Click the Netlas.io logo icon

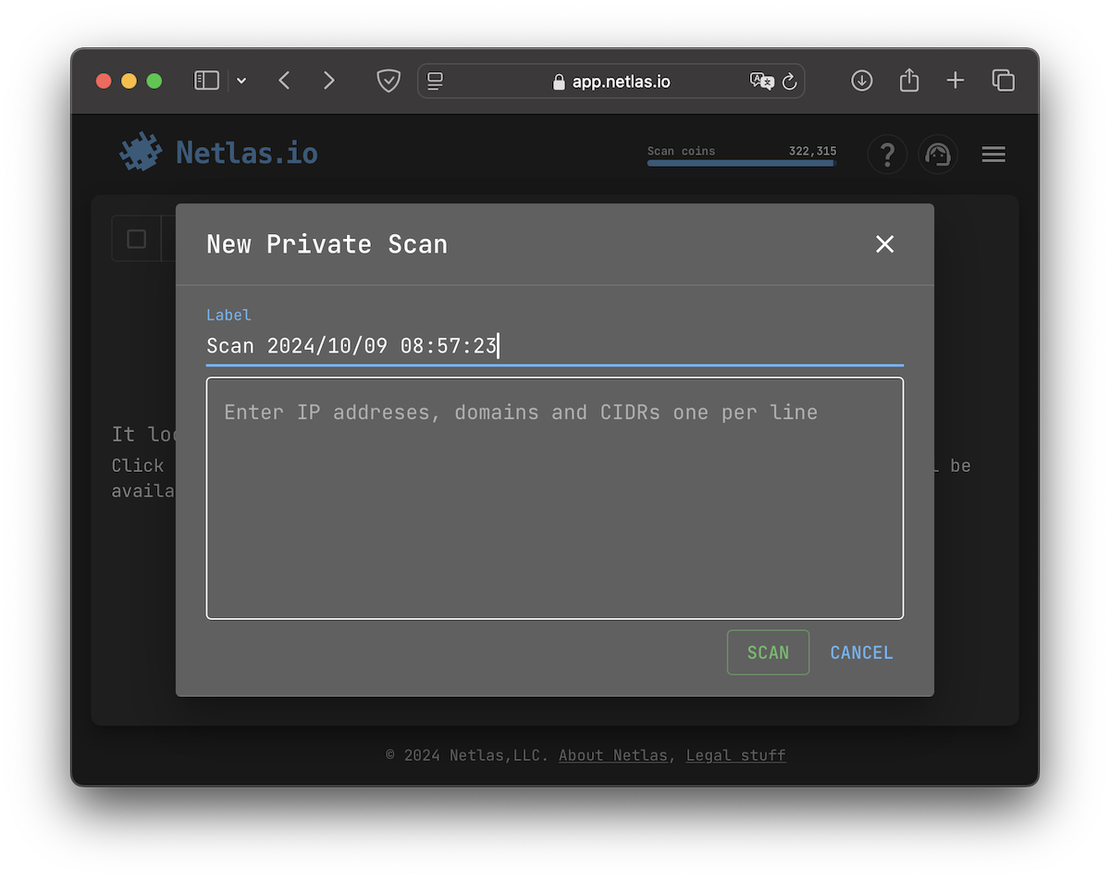[141, 153]
